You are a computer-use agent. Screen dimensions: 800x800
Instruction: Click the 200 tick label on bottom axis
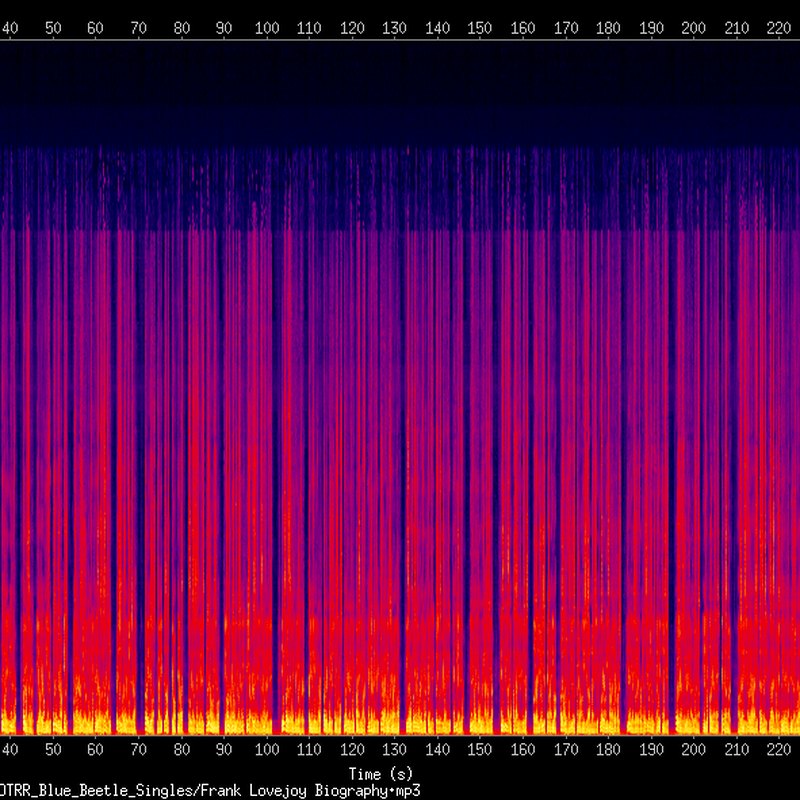coord(694,749)
